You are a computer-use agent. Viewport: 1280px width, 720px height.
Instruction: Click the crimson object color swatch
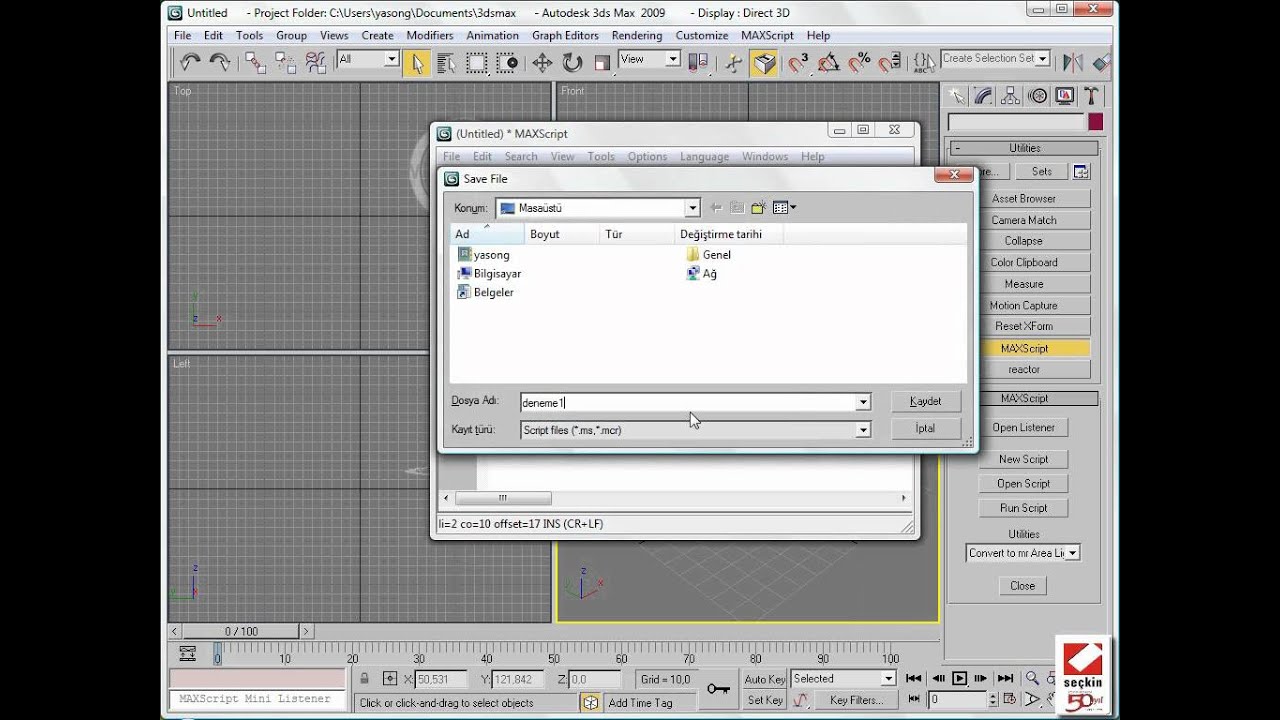click(x=1095, y=122)
